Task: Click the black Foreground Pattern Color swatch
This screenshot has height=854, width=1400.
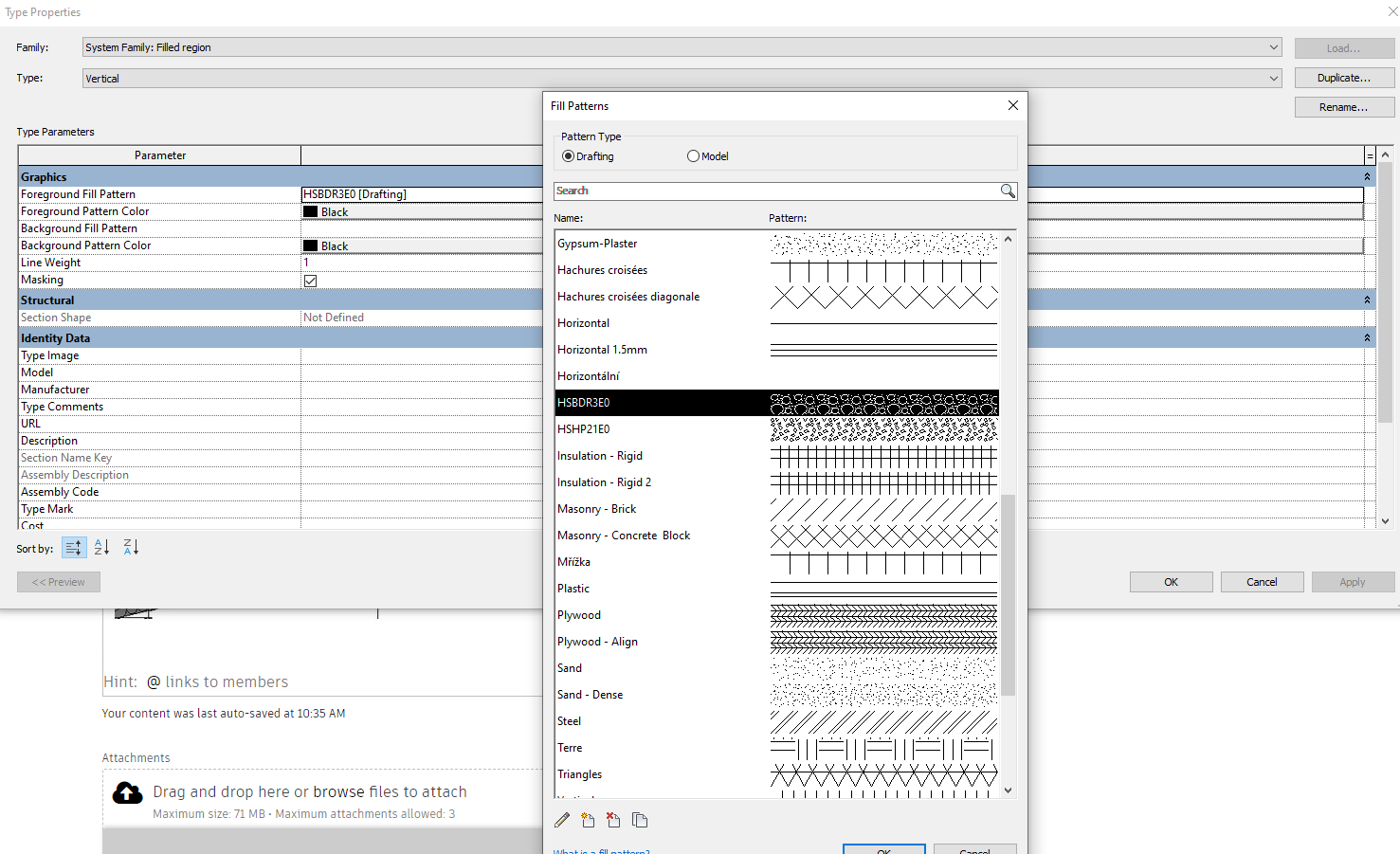Action: coord(313,210)
